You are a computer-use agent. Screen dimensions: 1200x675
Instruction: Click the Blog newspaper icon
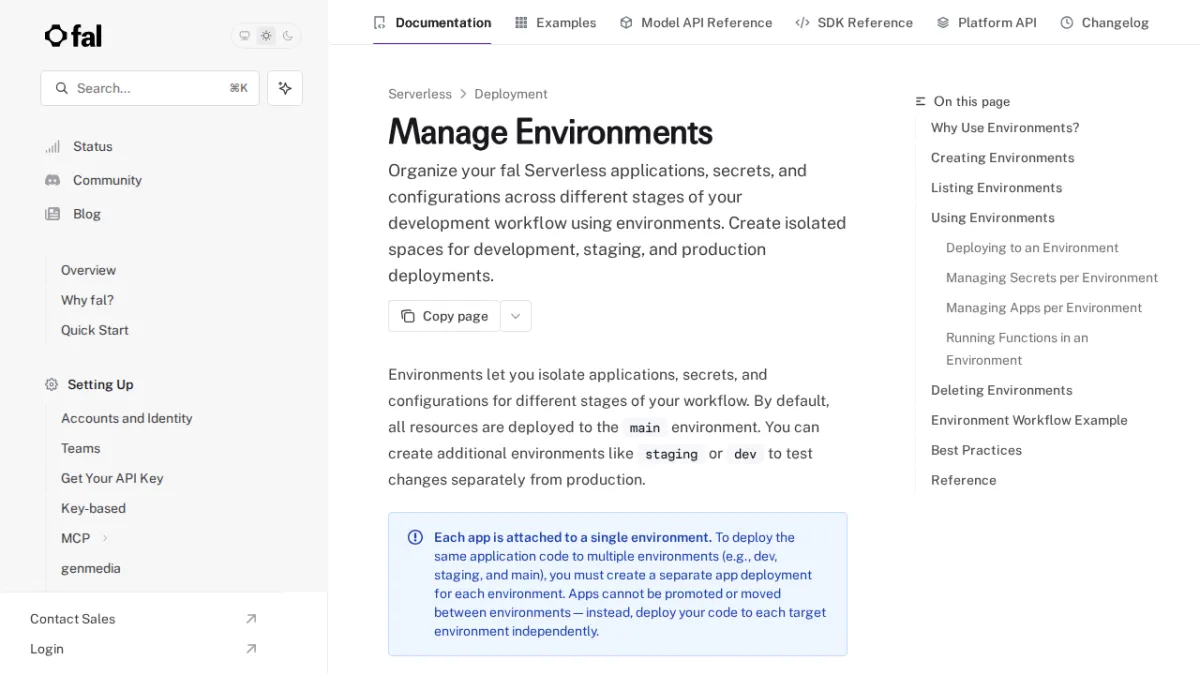pos(52,214)
